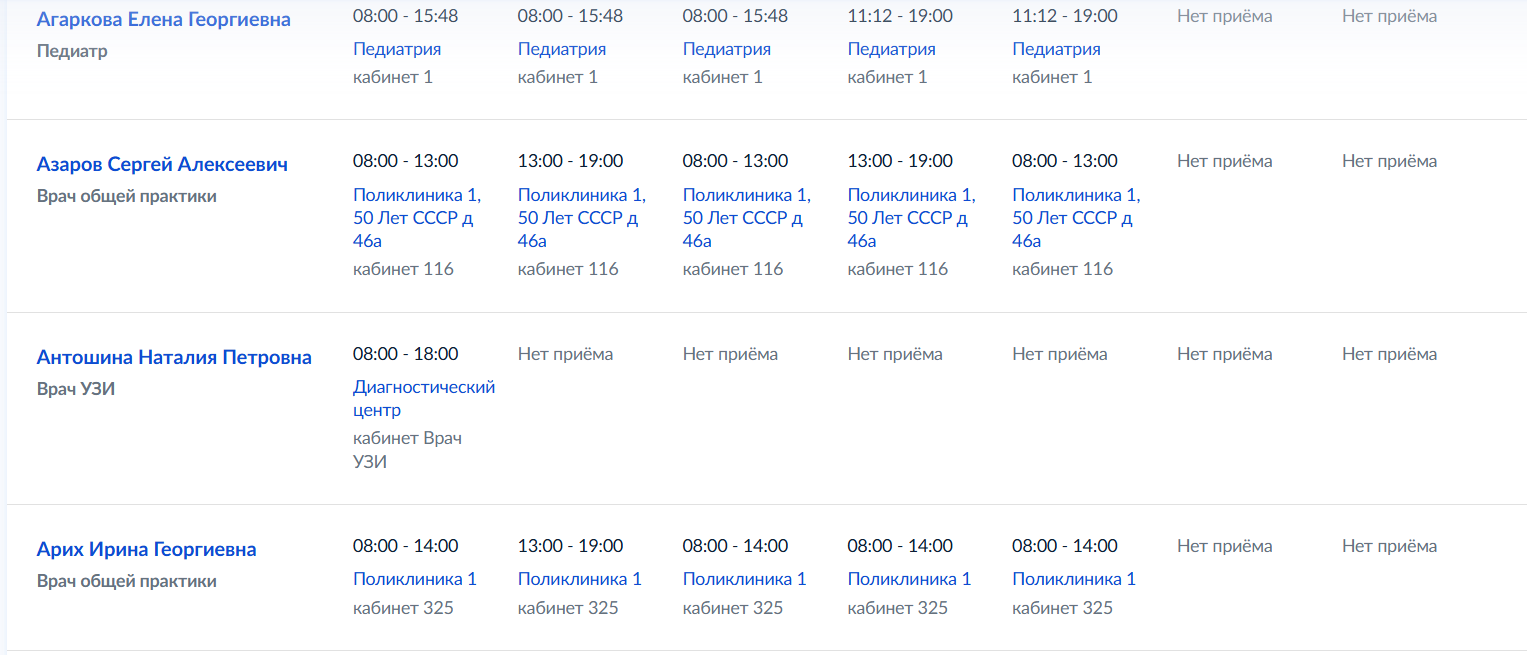
Task: Open Азаров's last Поликлиника 1, 50 Лет СССР link
Action: 1076,218
